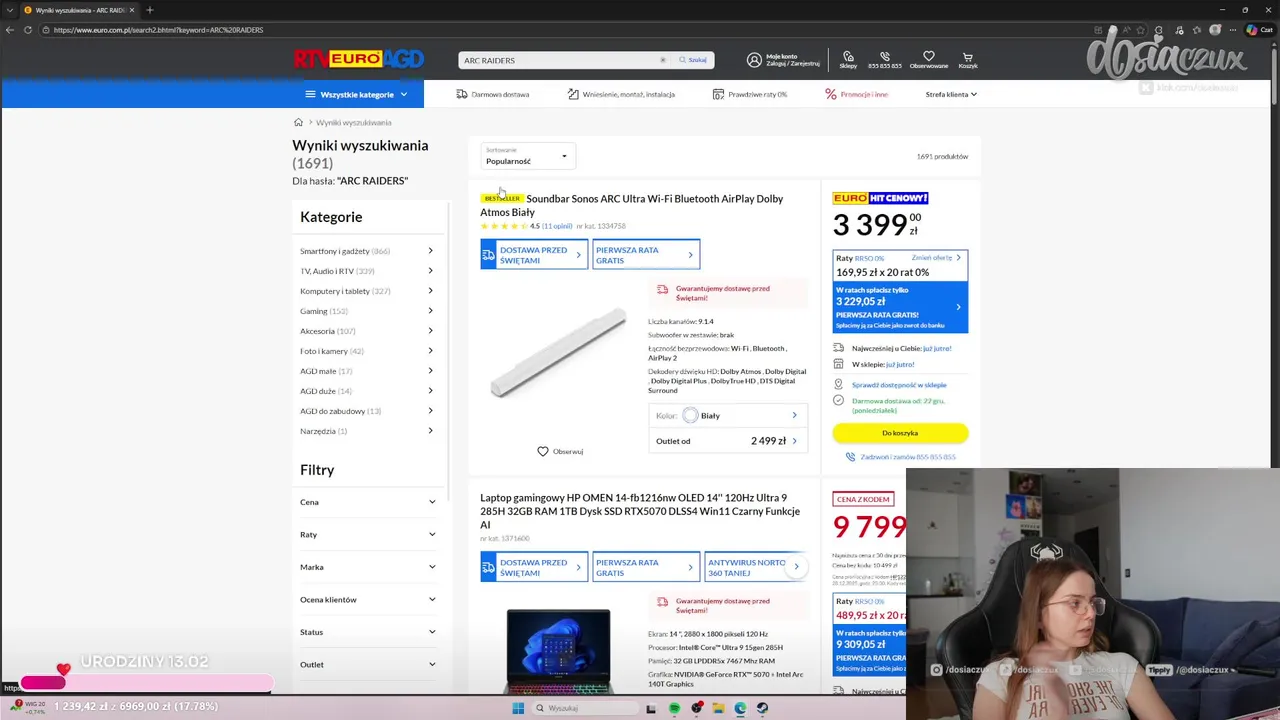The width and height of the screenshot is (1280, 720).
Task: Open Akcesoria category
Action: tap(367, 331)
